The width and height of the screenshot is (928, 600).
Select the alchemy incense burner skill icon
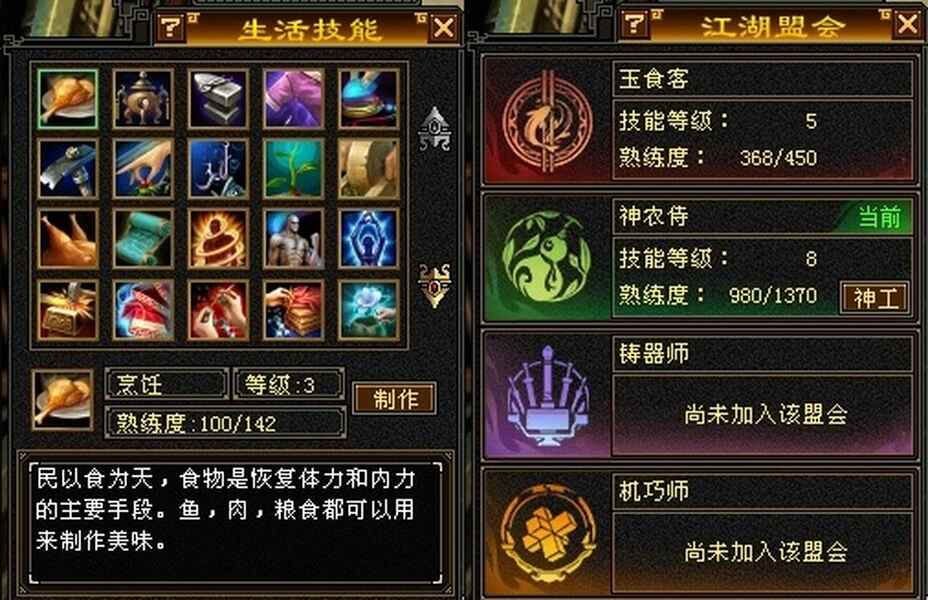click(143, 99)
